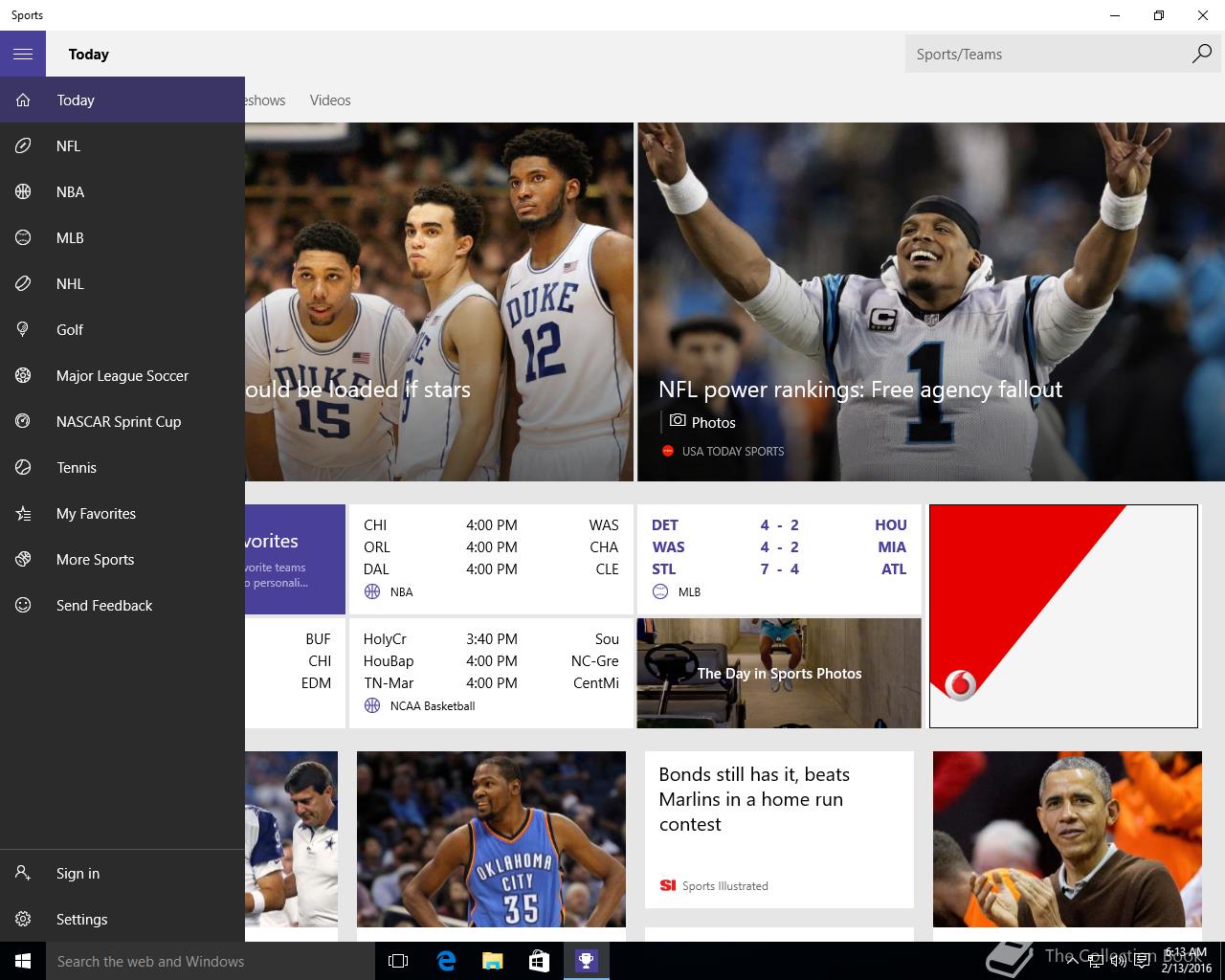This screenshot has height=980, width=1225.
Task: Open the Cowboys player photo story
Action: pos(291,839)
